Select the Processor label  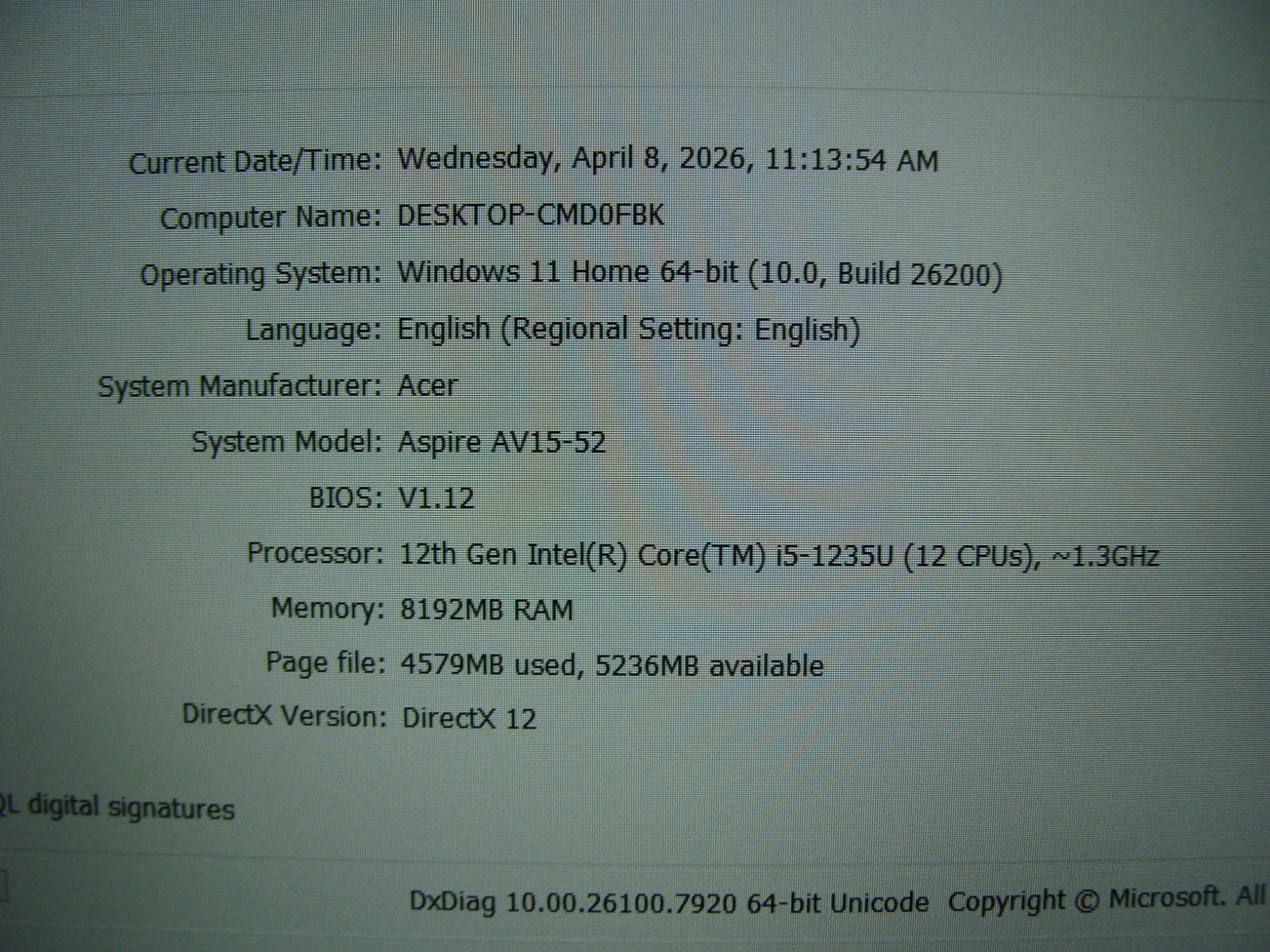click(x=315, y=553)
